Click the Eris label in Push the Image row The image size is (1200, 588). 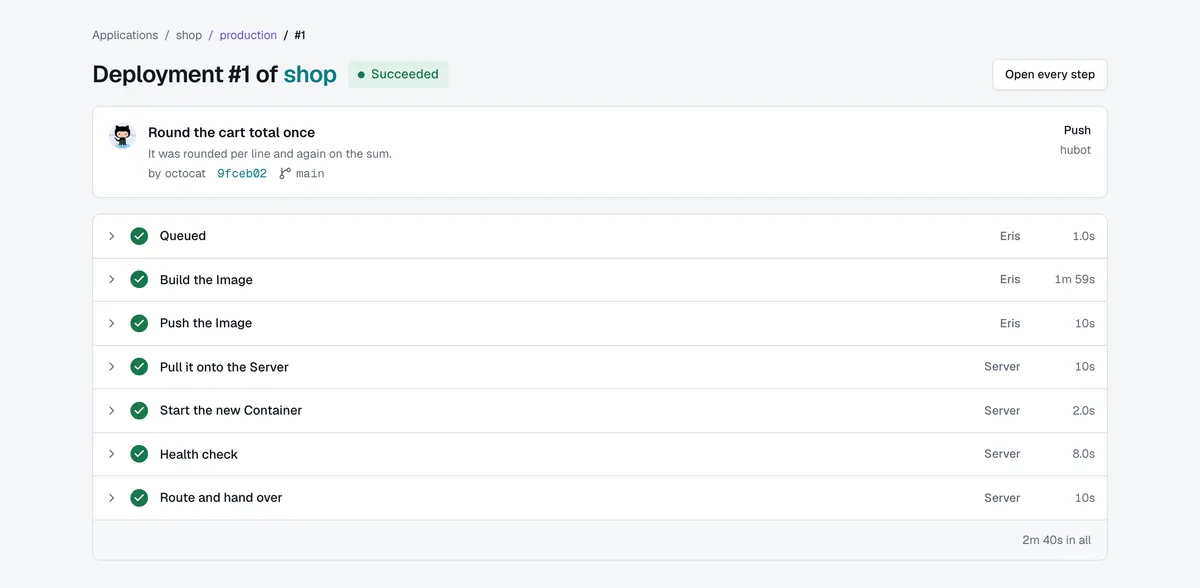[x=1010, y=323]
